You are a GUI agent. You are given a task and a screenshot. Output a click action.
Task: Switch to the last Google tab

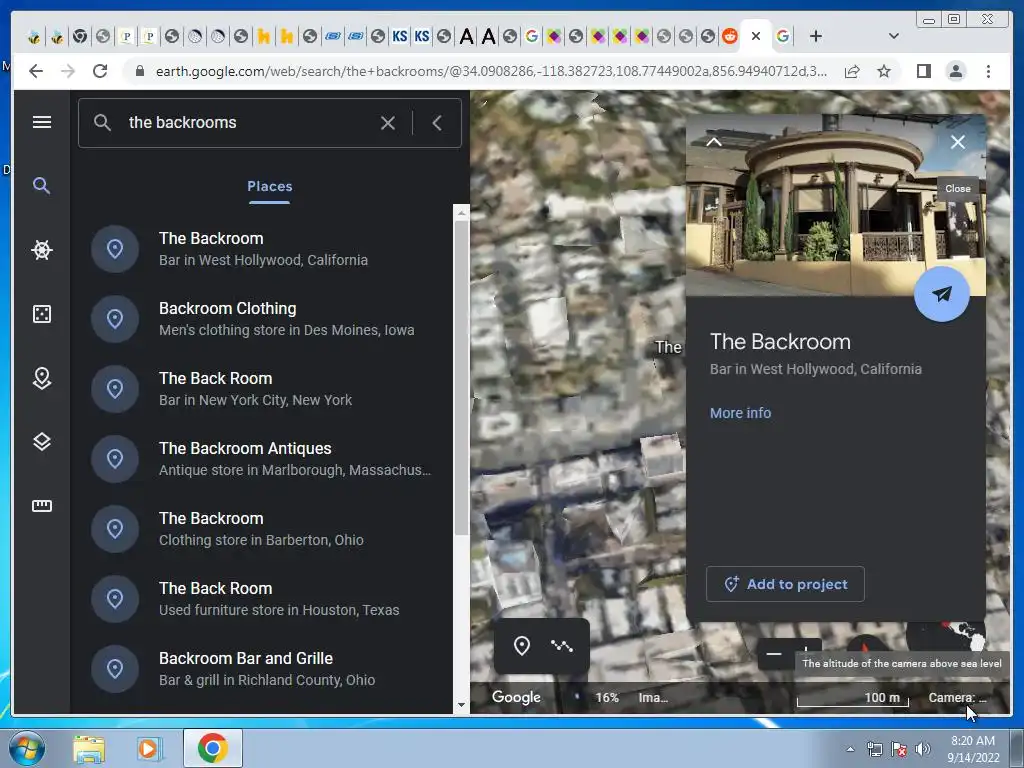point(782,36)
